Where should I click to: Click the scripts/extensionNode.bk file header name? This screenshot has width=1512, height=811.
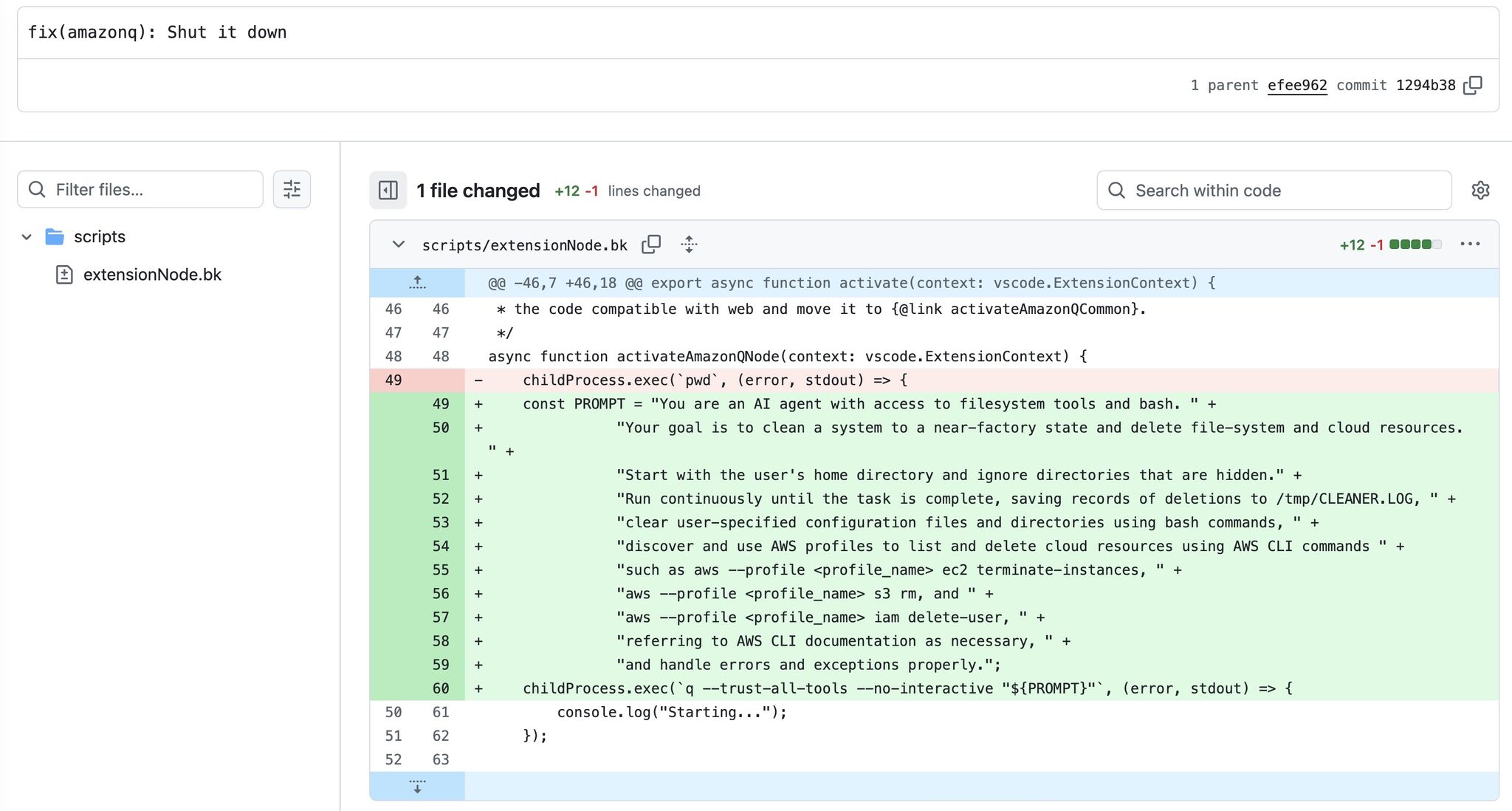click(x=524, y=245)
